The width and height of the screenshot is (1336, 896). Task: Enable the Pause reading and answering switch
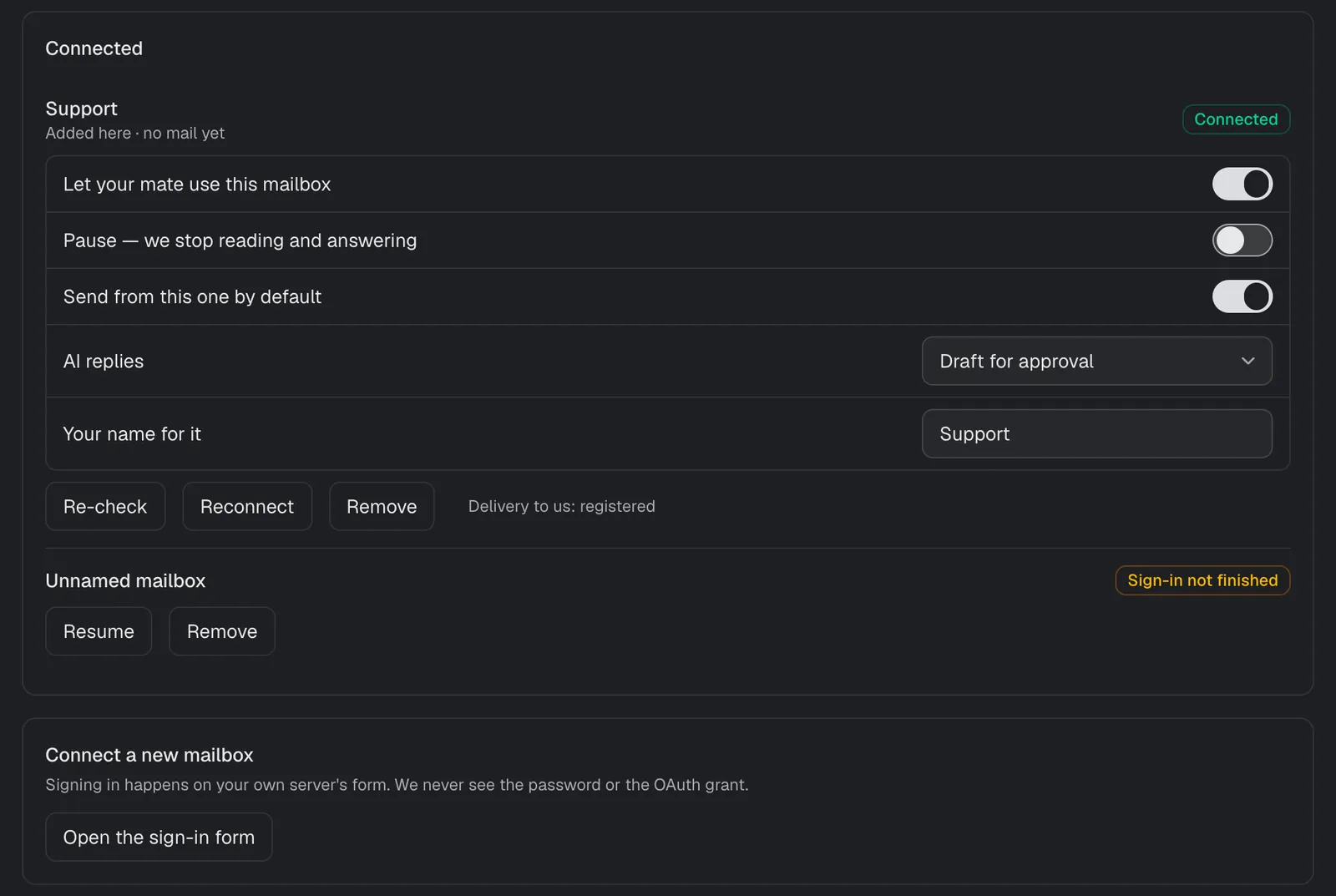coord(1242,240)
